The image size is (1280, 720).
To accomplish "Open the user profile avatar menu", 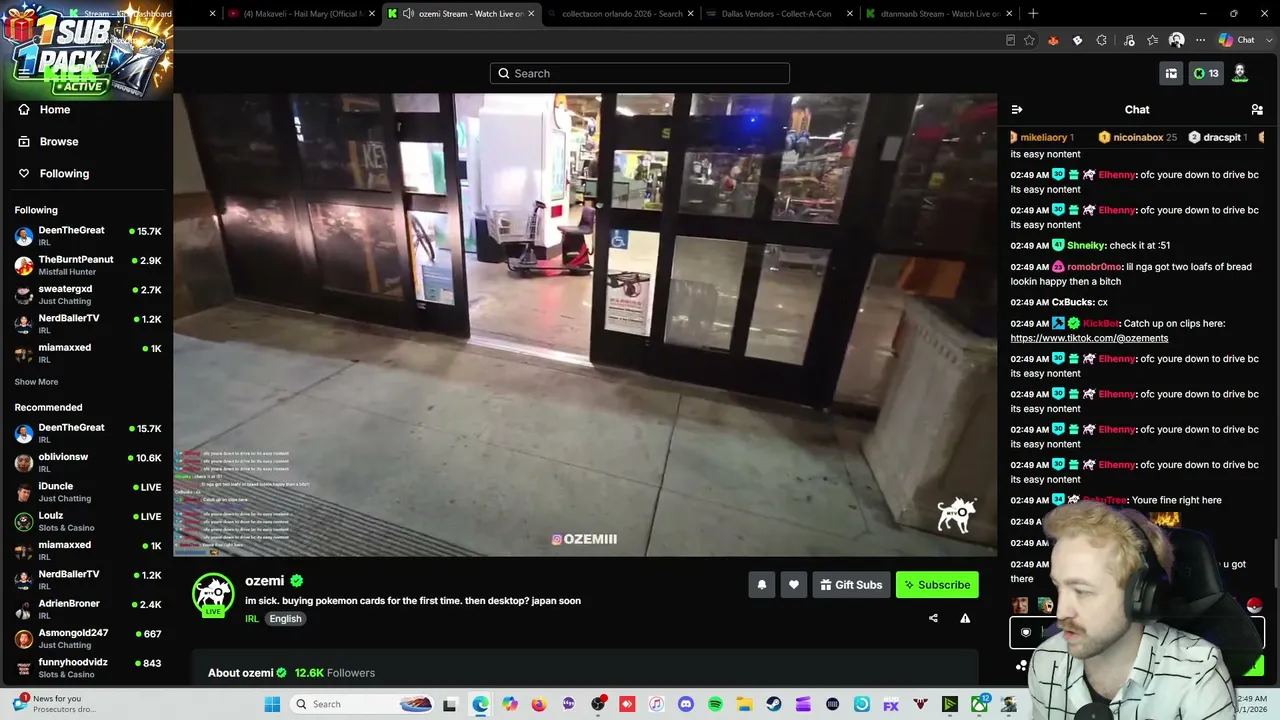I will click(1240, 73).
